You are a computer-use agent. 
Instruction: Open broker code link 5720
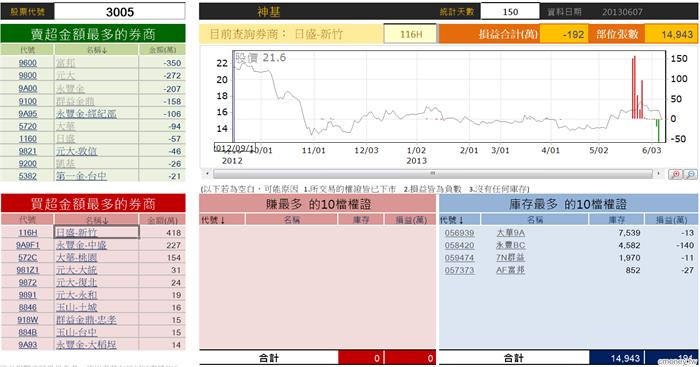pyautogui.click(x=28, y=126)
